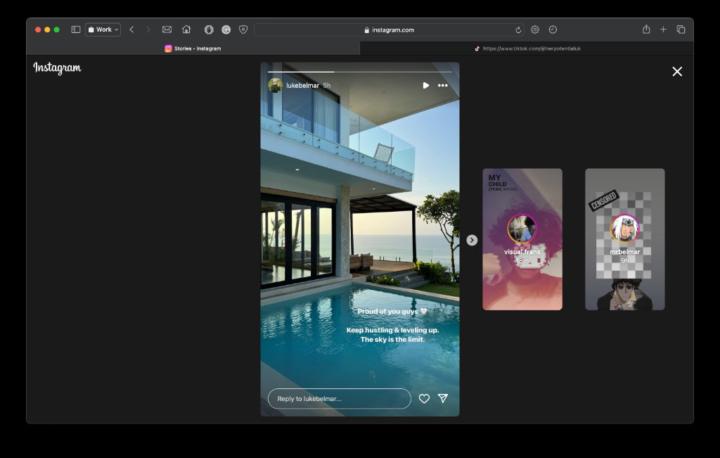Open the Work profile dropdown
The image size is (720, 458).
[103, 29]
